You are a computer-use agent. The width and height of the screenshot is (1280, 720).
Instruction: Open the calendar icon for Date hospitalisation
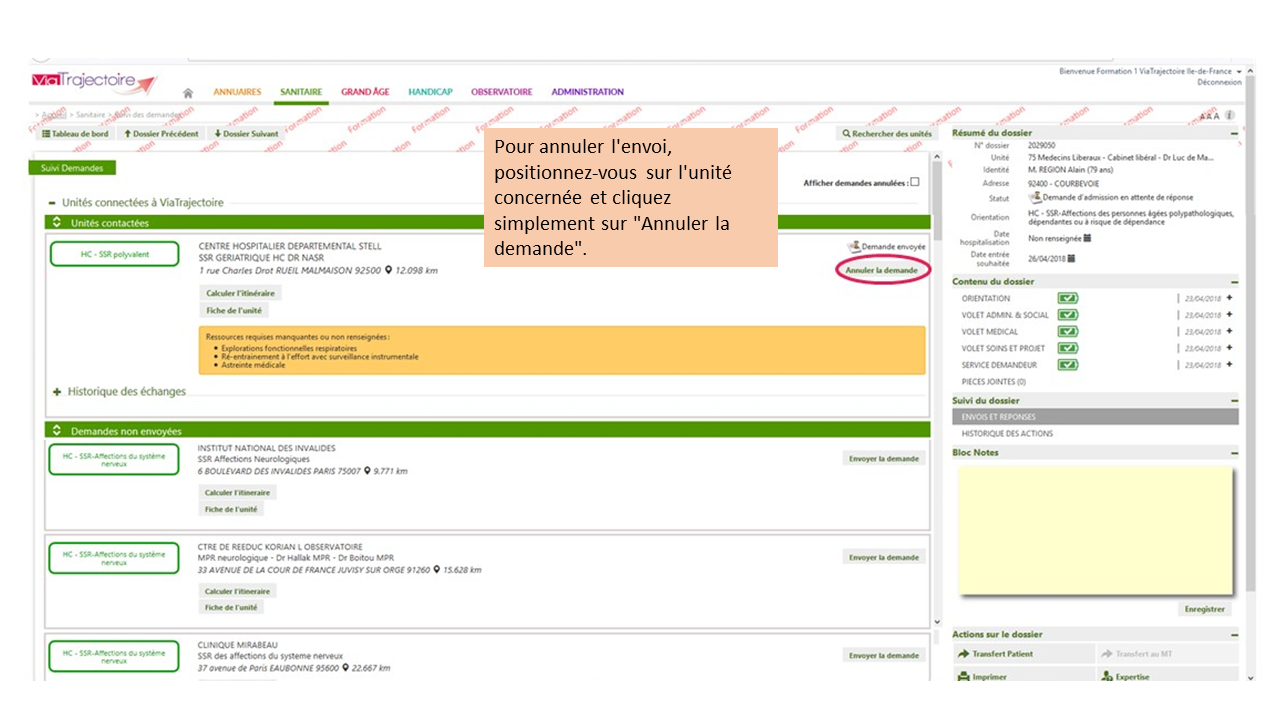click(1088, 238)
